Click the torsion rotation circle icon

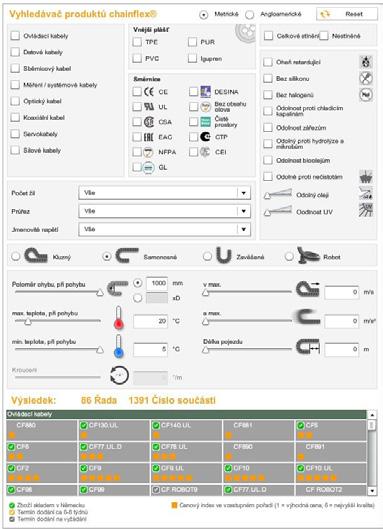(x=119, y=375)
